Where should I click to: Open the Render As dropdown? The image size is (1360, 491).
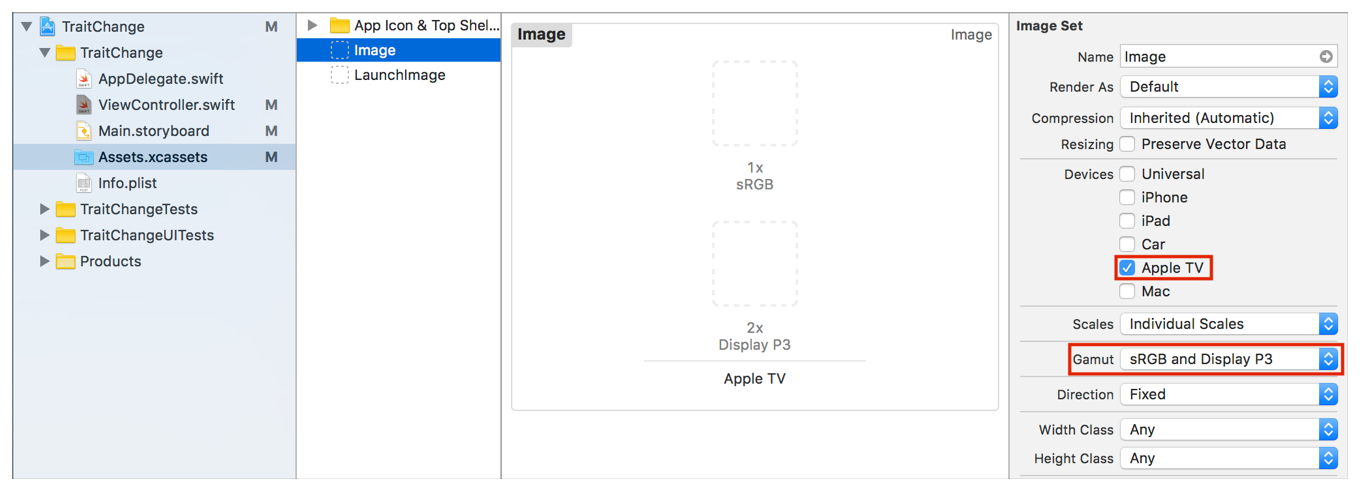click(1228, 87)
